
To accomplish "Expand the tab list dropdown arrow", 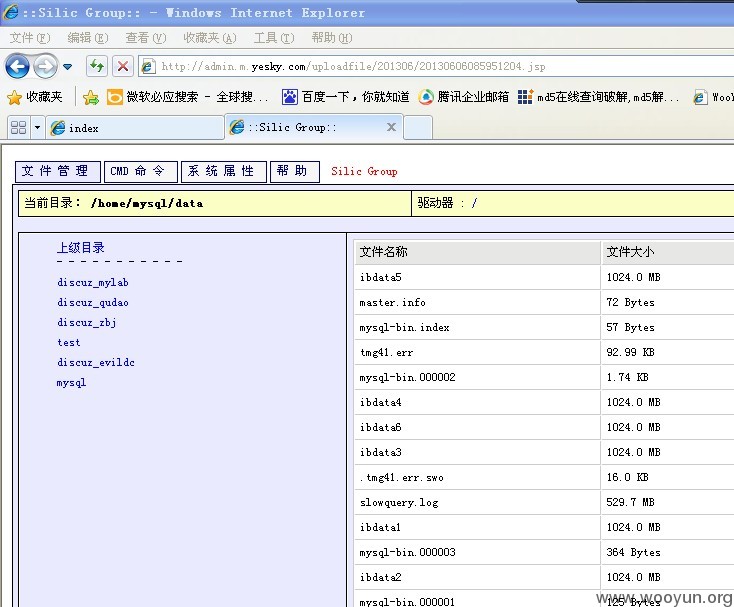I will [x=37, y=127].
